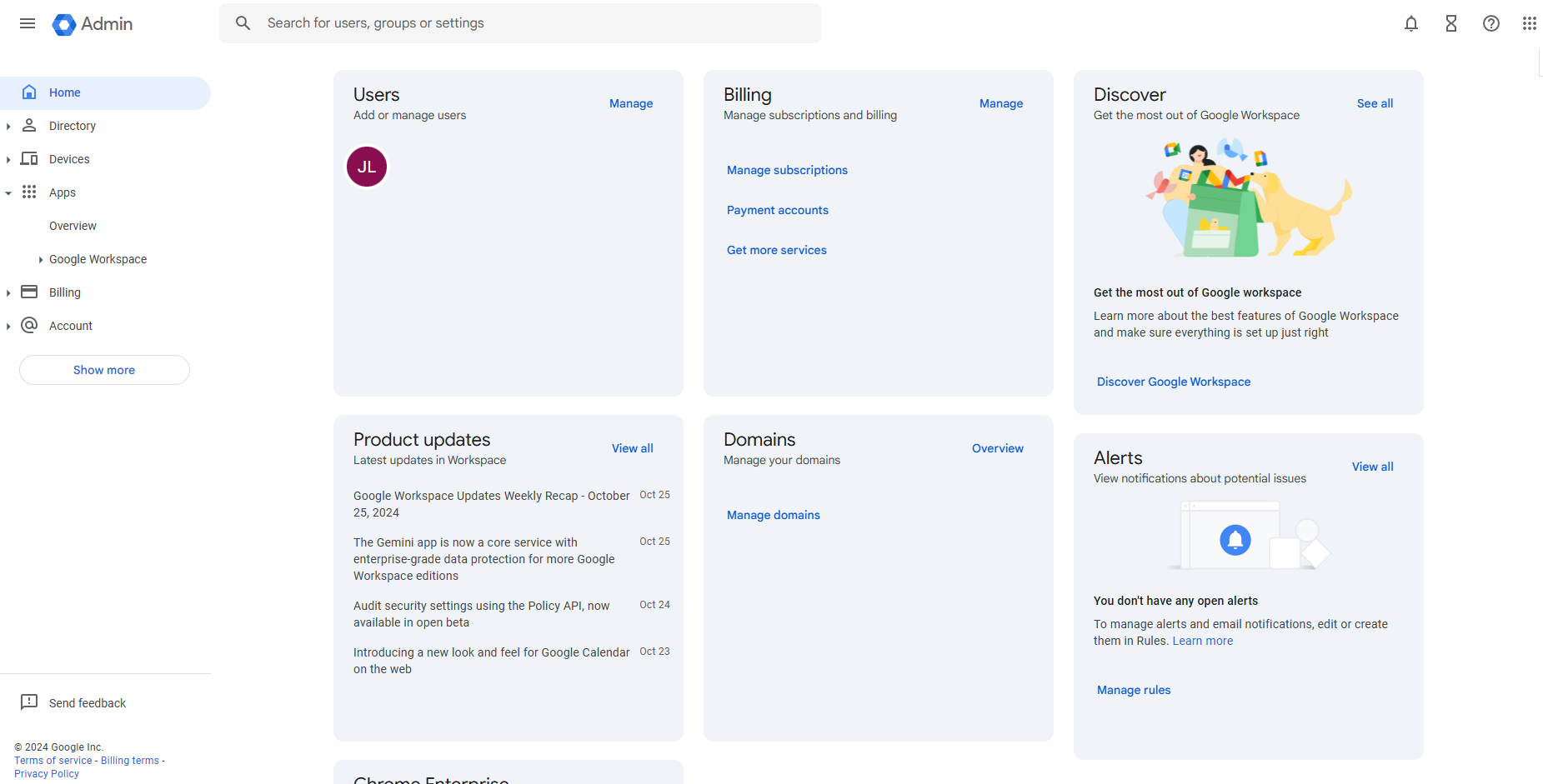Image resolution: width=1543 pixels, height=784 pixels.
Task: Focus the search users, groups or settings field
Action: coord(520,23)
